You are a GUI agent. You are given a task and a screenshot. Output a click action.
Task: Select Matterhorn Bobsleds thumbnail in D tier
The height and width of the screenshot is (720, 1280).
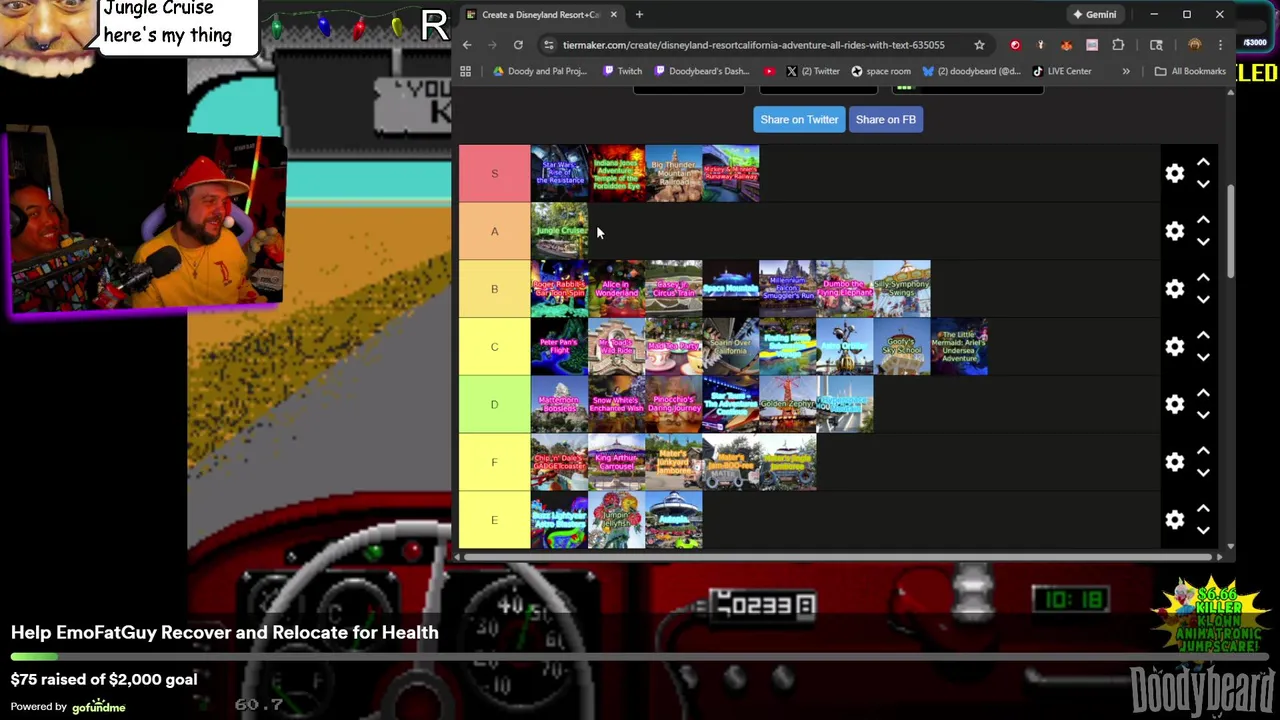click(x=560, y=405)
